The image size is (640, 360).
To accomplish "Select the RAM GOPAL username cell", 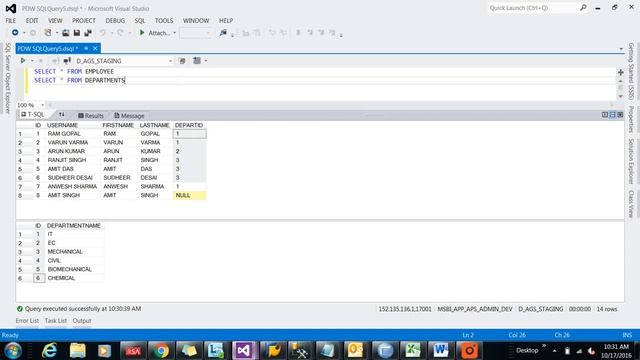I will pos(72,134).
